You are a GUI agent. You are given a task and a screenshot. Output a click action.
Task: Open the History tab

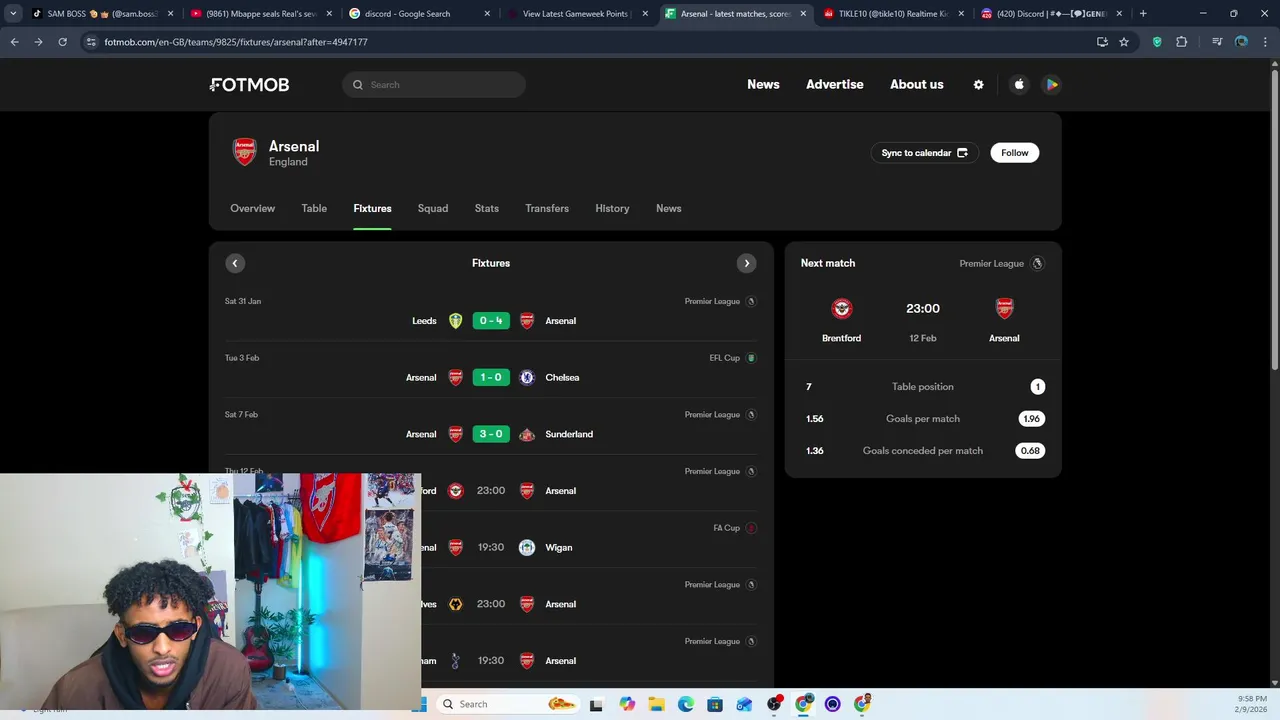pyautogui.click(x=612, y=208)
